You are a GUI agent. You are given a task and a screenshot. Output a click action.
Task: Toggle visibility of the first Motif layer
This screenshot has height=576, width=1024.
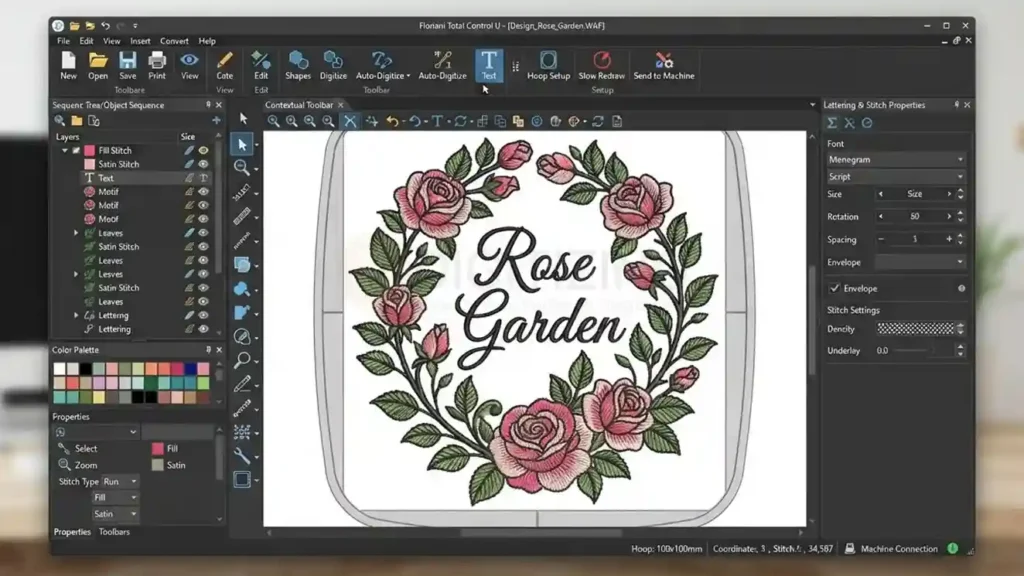(x=204, y=191)
